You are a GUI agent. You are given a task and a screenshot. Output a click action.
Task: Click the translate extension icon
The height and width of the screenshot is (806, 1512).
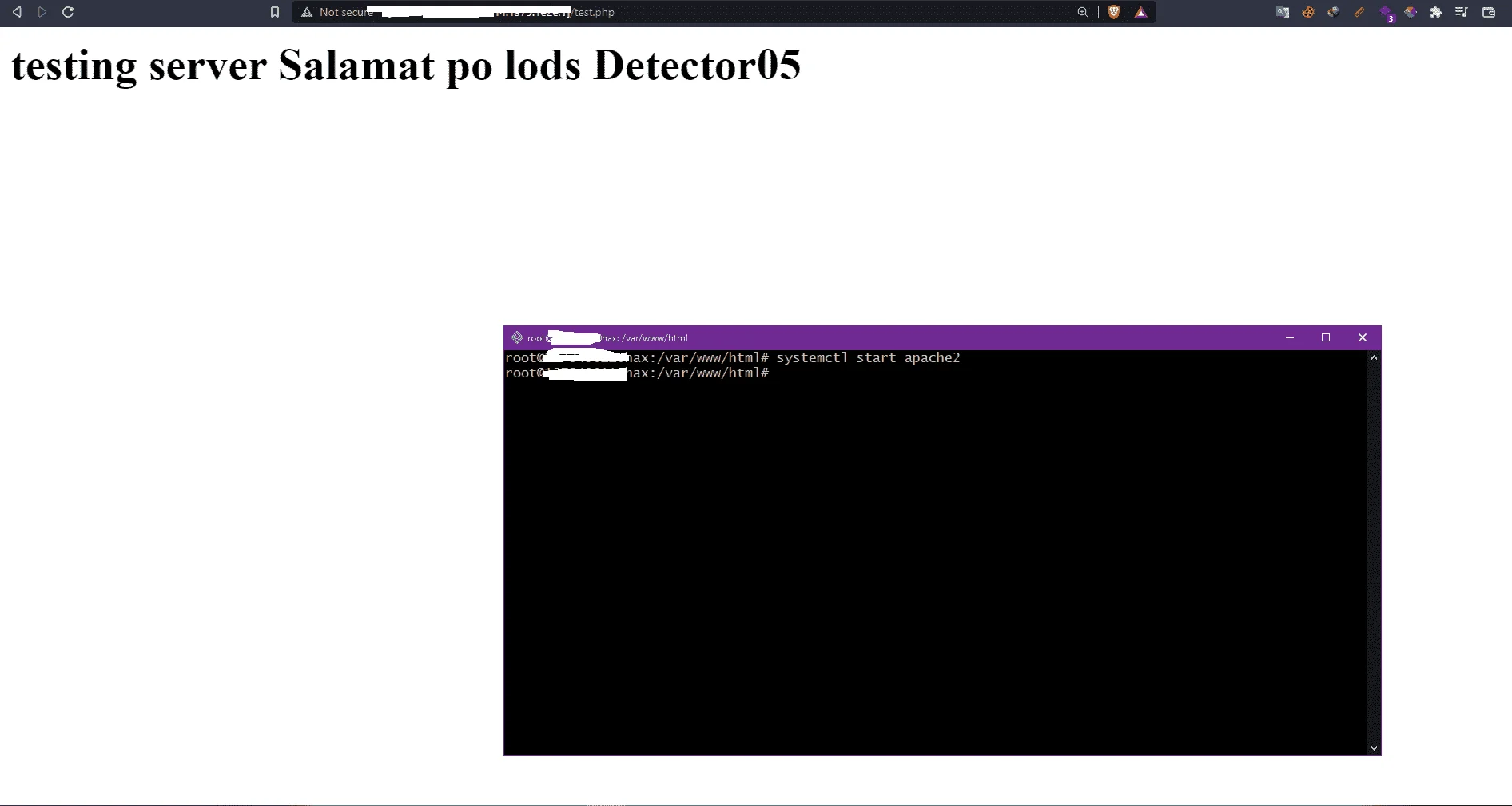pyautogui.click(x=1283, y=12)
